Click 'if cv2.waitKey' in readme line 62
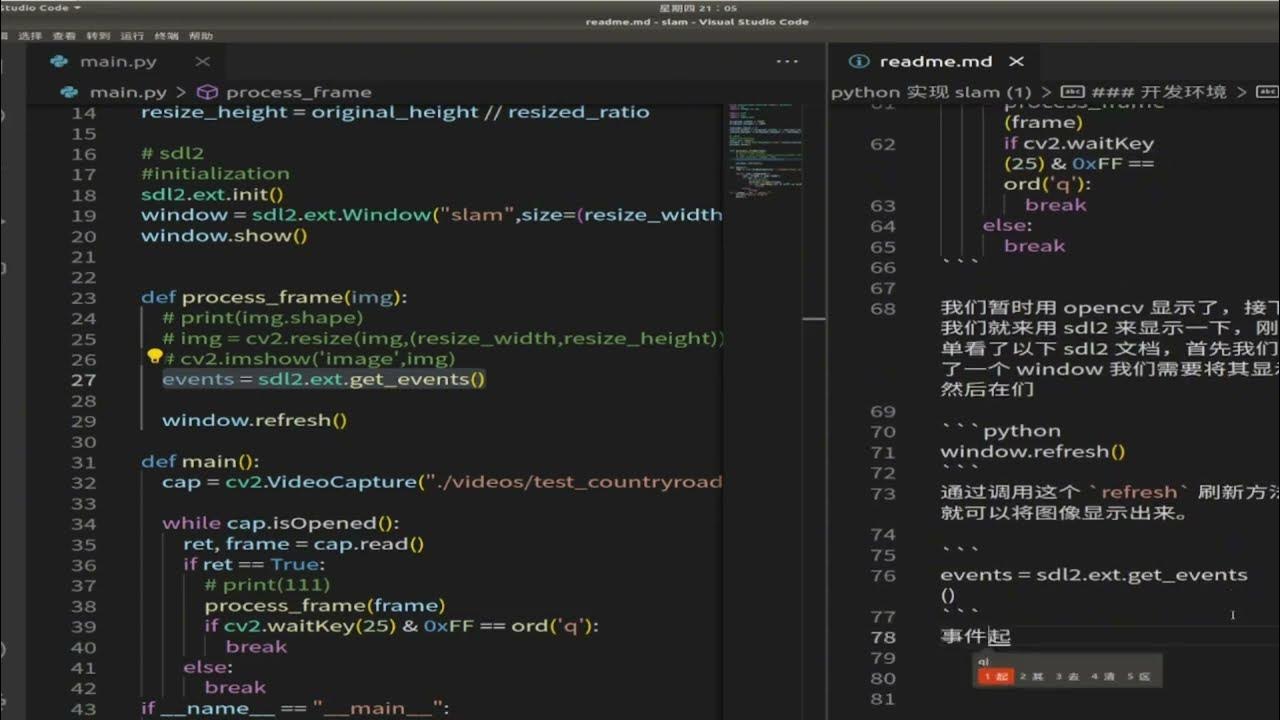Viewport: 1280px width, 720px height. (x=1079, y=143)
